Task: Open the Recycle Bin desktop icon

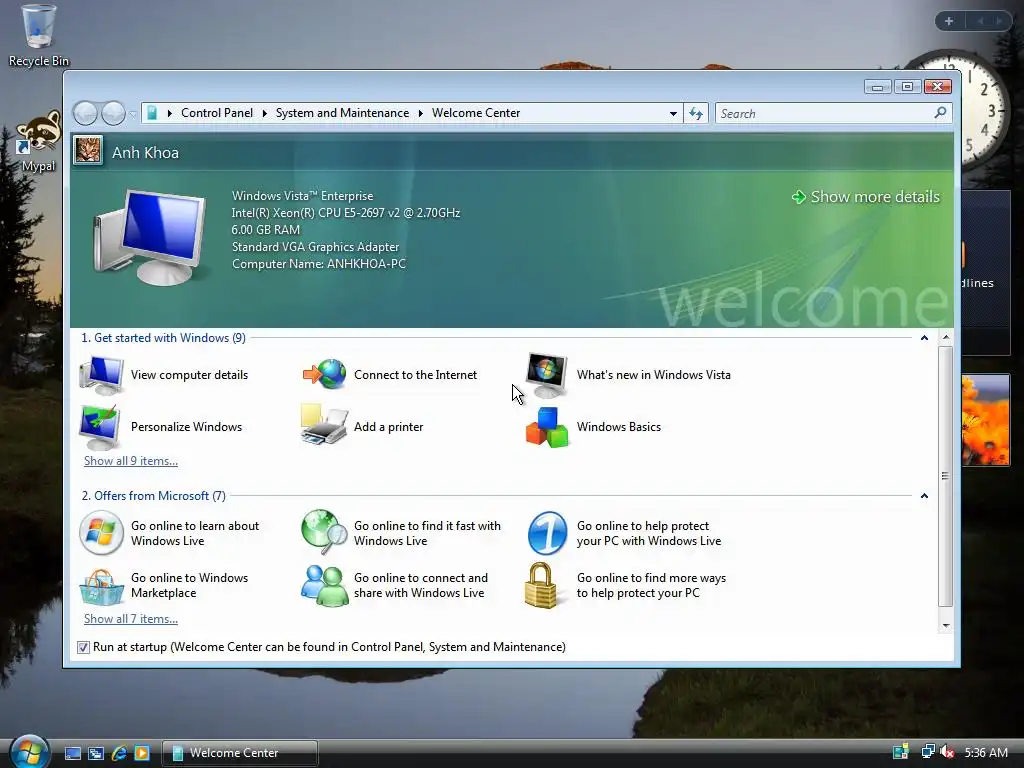Action: [x=39, y=36]
